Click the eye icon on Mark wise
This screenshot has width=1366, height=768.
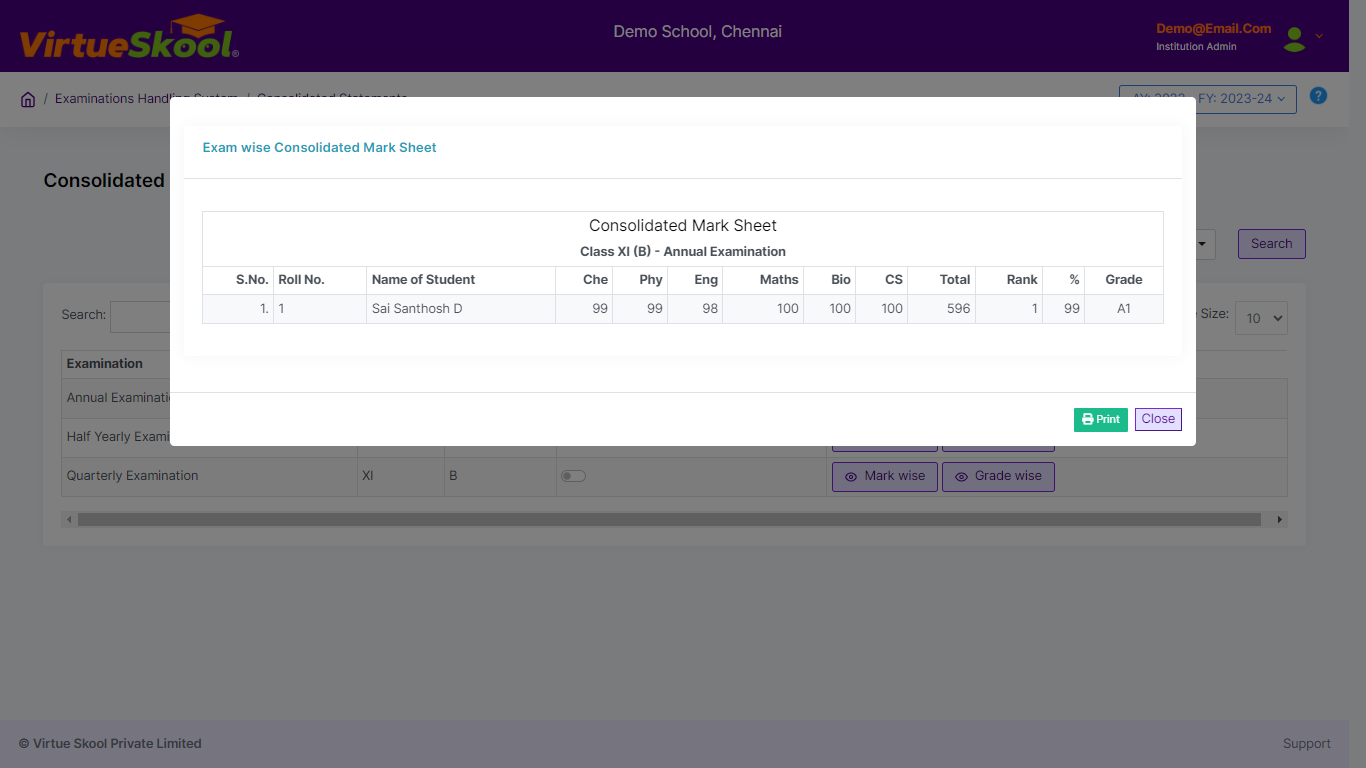coord(851,477)
